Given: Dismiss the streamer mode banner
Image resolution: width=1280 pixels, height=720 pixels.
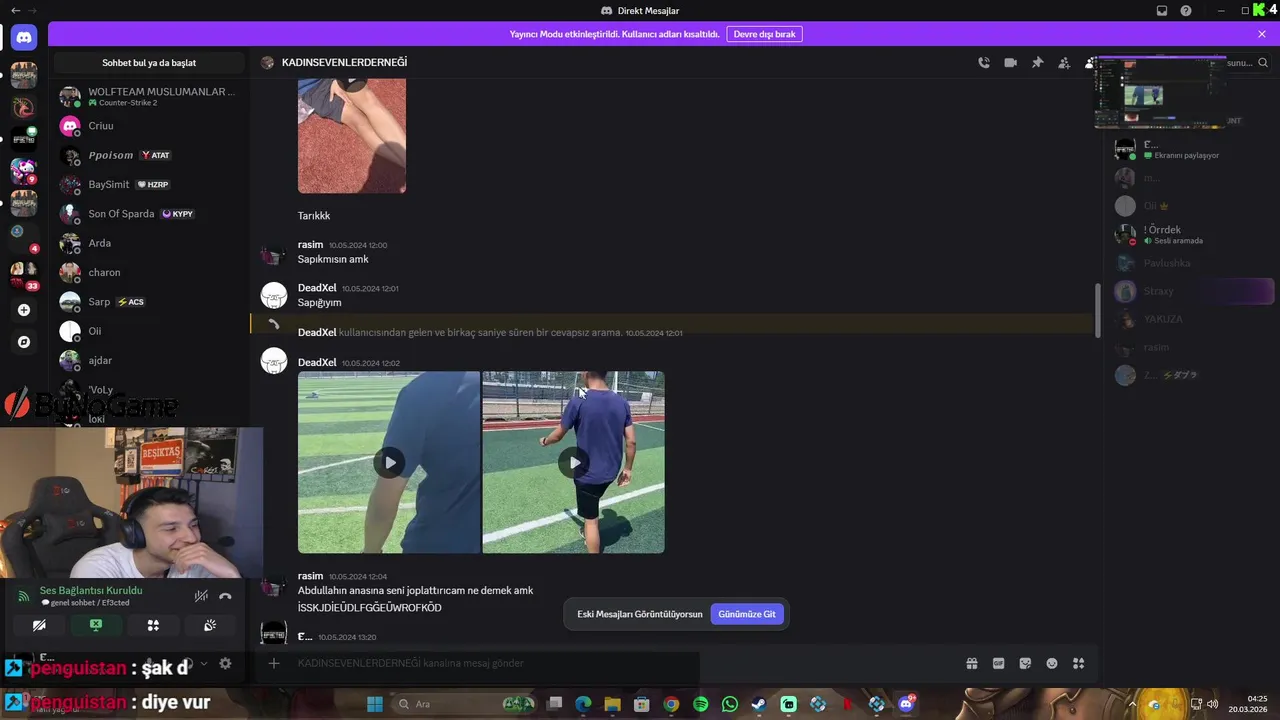Looking at the screenshot, I should pos(1262,34).
